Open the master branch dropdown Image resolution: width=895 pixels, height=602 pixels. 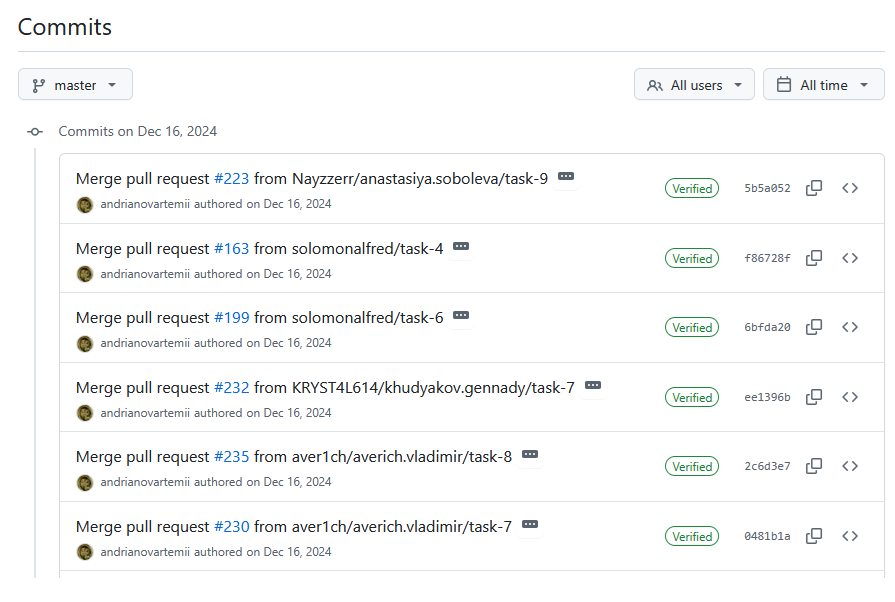(75, 85)
